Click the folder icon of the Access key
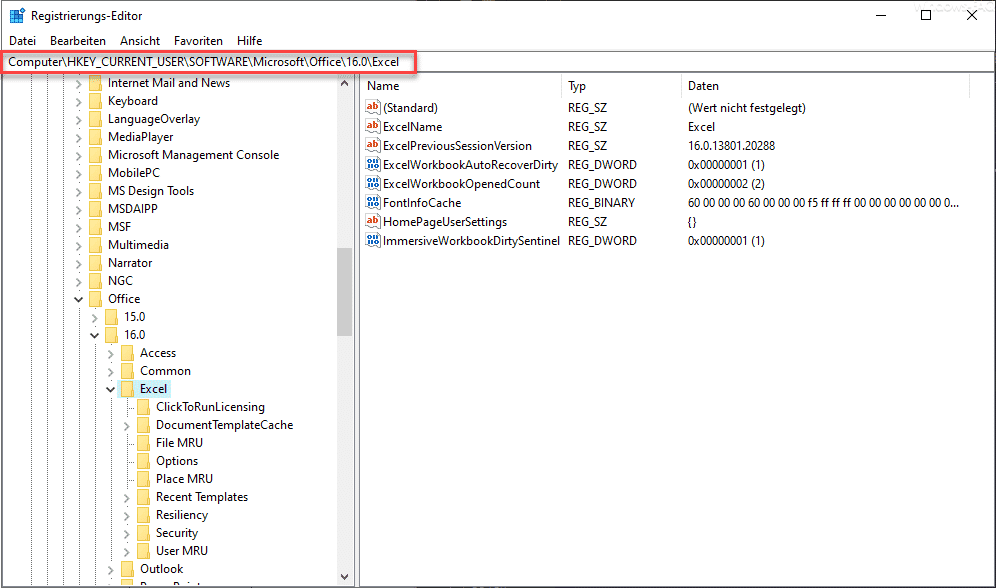The width and height of the screenshot is (996, 588). click(x=127, y=352)
